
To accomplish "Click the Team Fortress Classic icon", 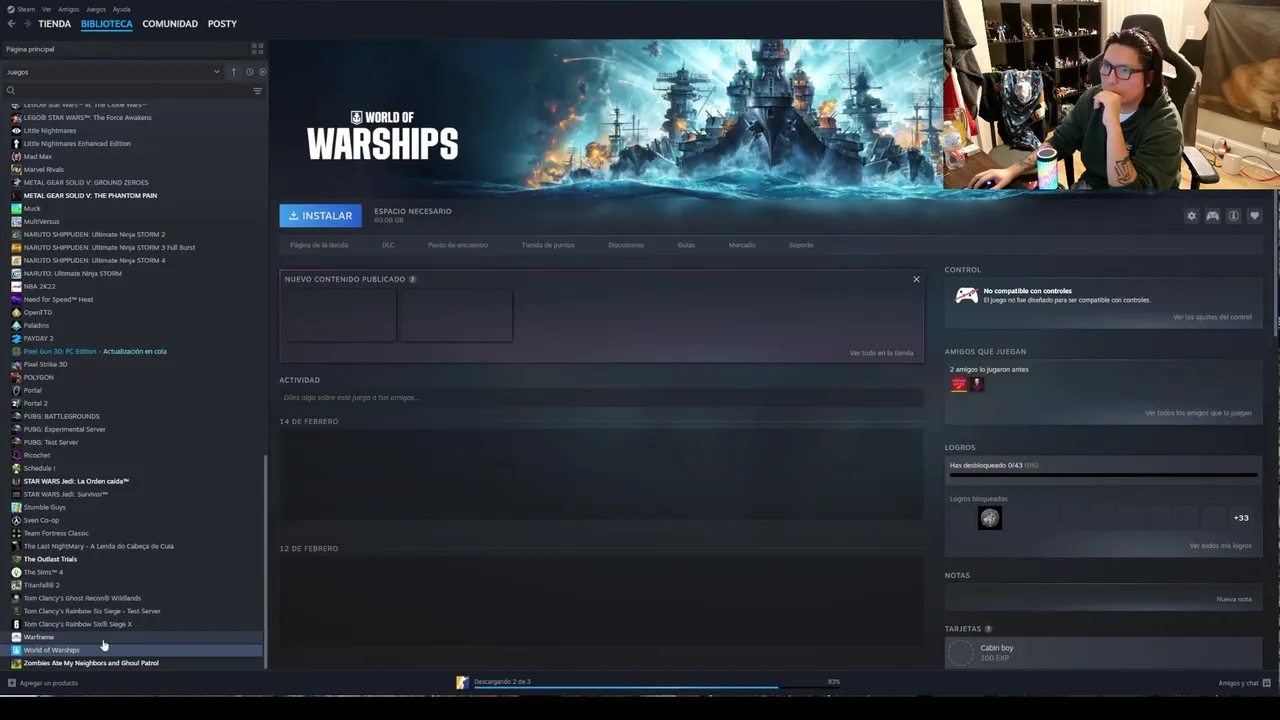I will [x=16, y=533].
